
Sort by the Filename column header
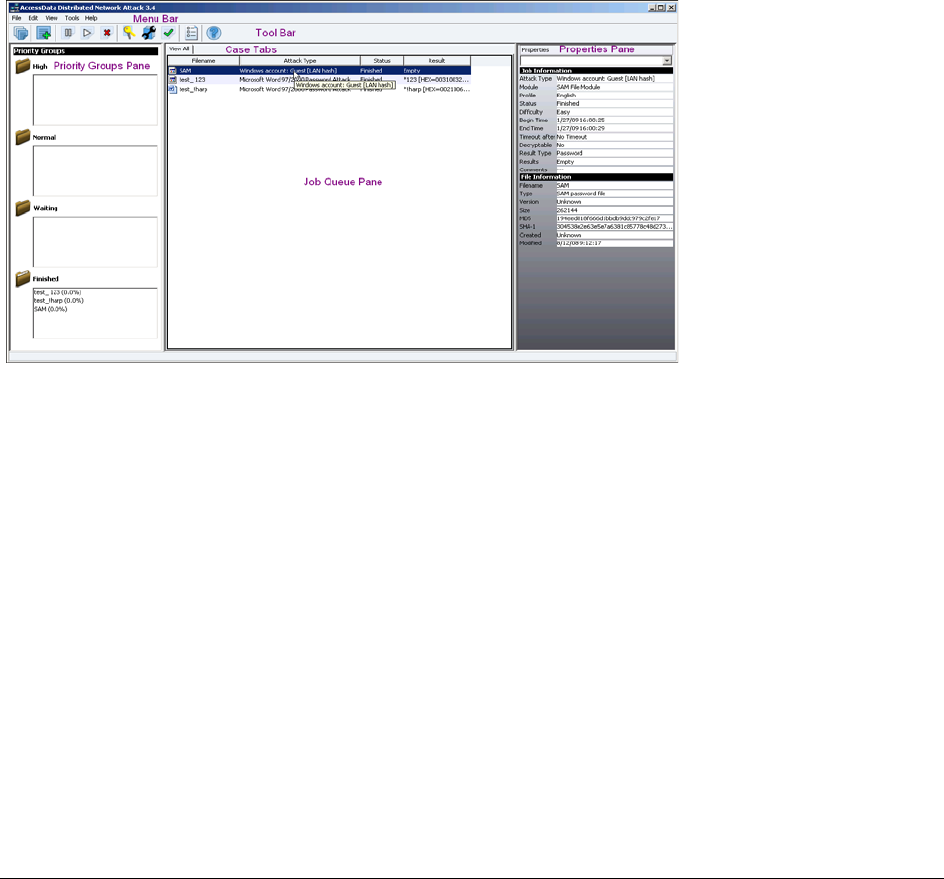pyautogui.click(x=203, y=61)
